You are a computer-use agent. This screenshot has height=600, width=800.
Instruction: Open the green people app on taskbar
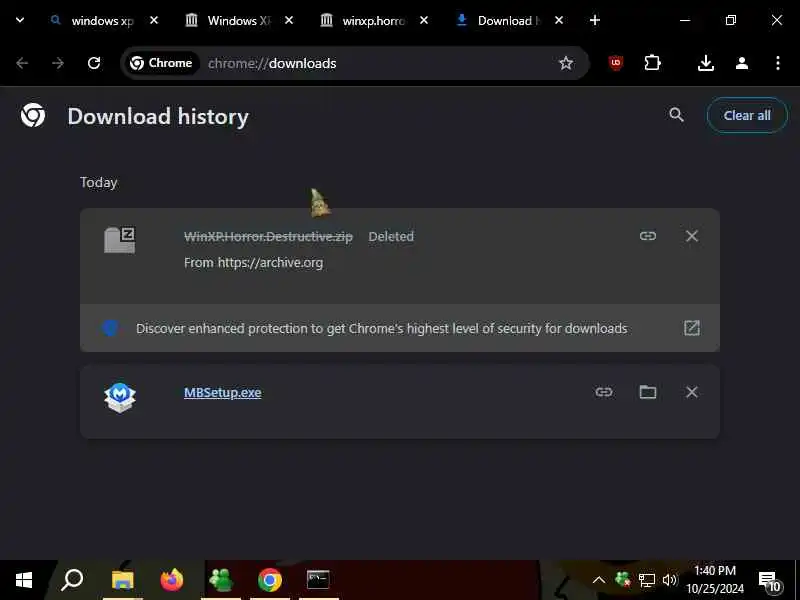coord(221,580)
